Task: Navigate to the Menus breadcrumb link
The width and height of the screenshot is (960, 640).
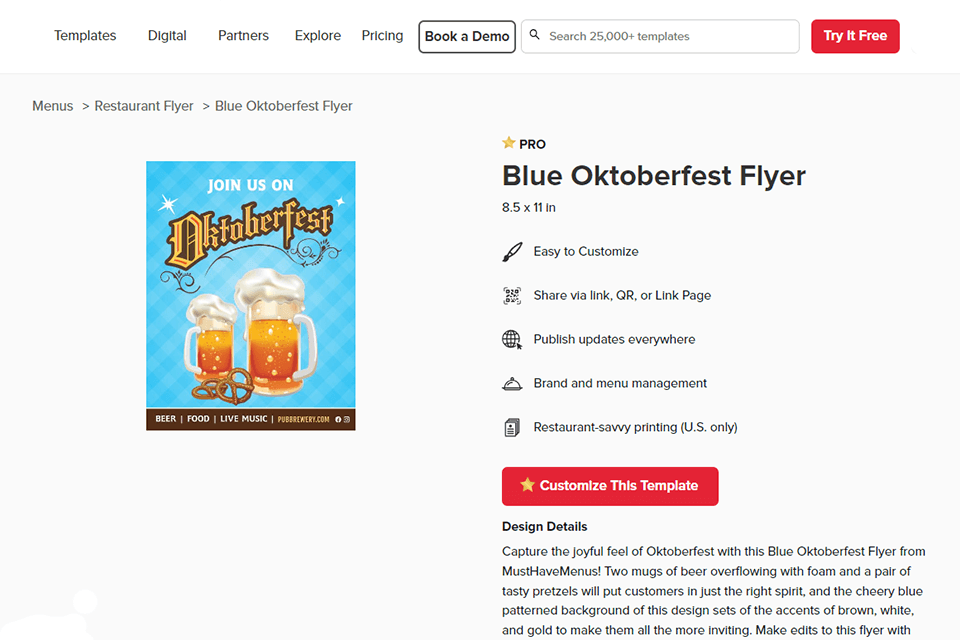Action: (52, 106)
